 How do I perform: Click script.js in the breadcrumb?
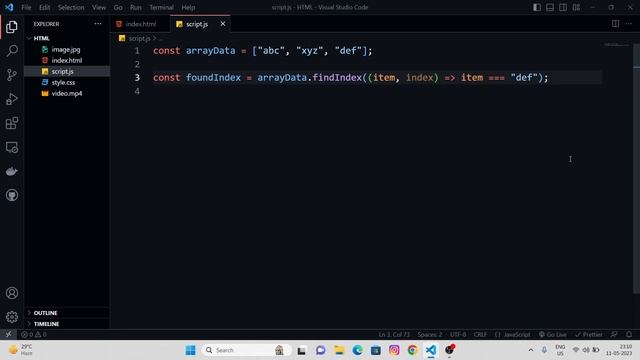tap(139, 38)
